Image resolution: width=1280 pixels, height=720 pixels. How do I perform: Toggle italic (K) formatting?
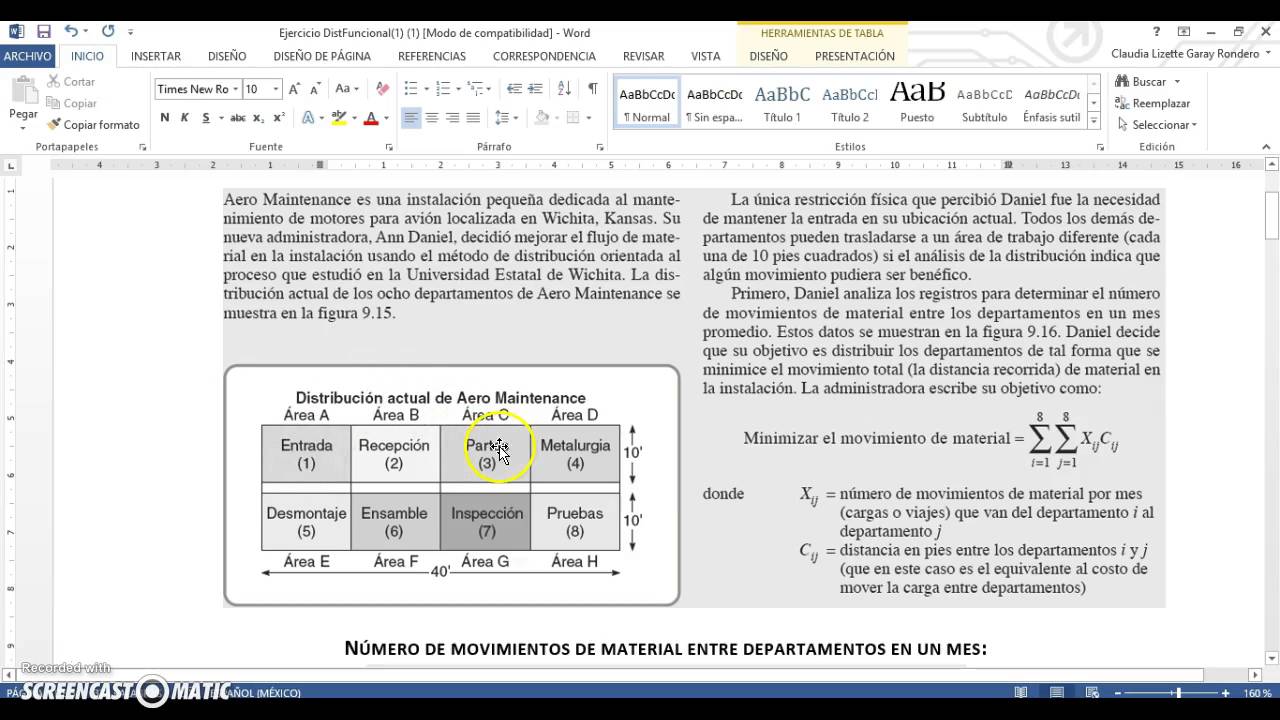[185, 118]
